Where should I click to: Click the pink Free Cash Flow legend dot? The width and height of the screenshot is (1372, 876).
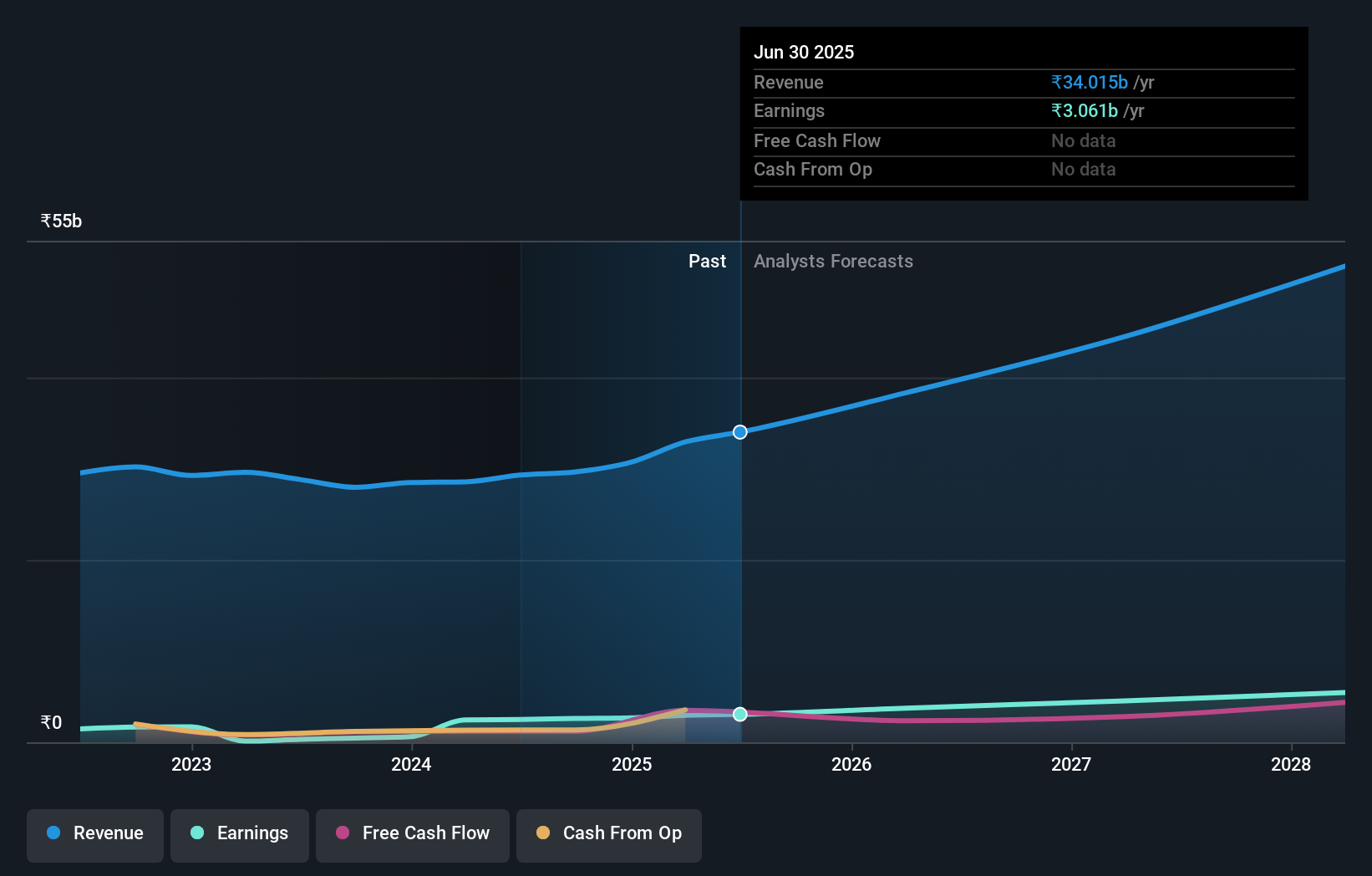pos(343,833)
